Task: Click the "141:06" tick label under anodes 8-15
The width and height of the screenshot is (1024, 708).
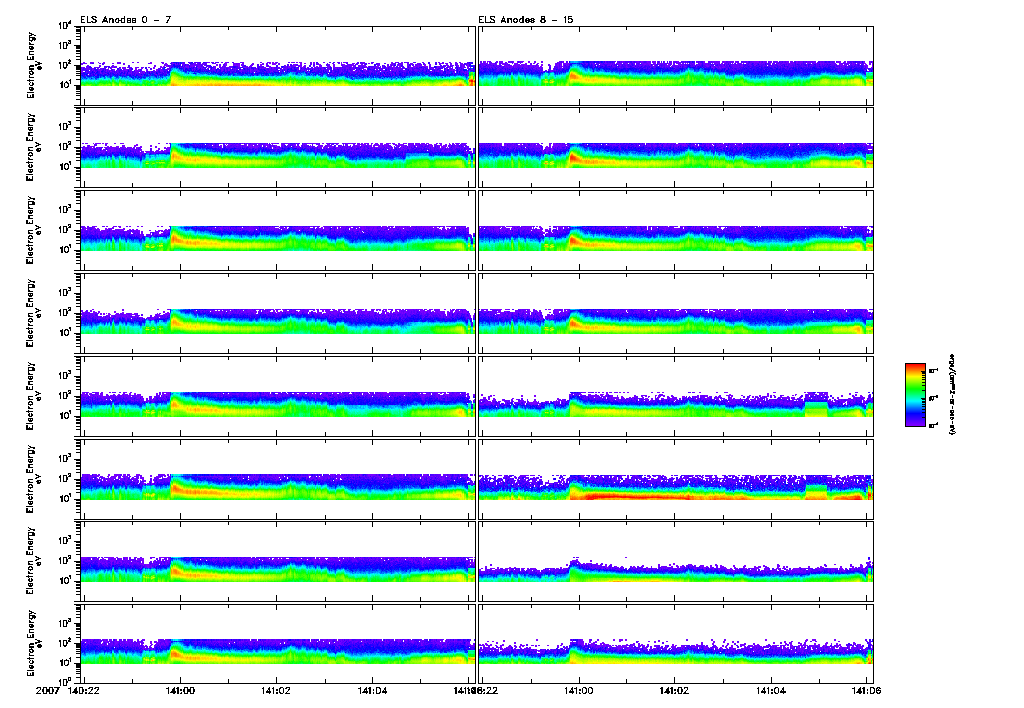Action: (867, 690)
